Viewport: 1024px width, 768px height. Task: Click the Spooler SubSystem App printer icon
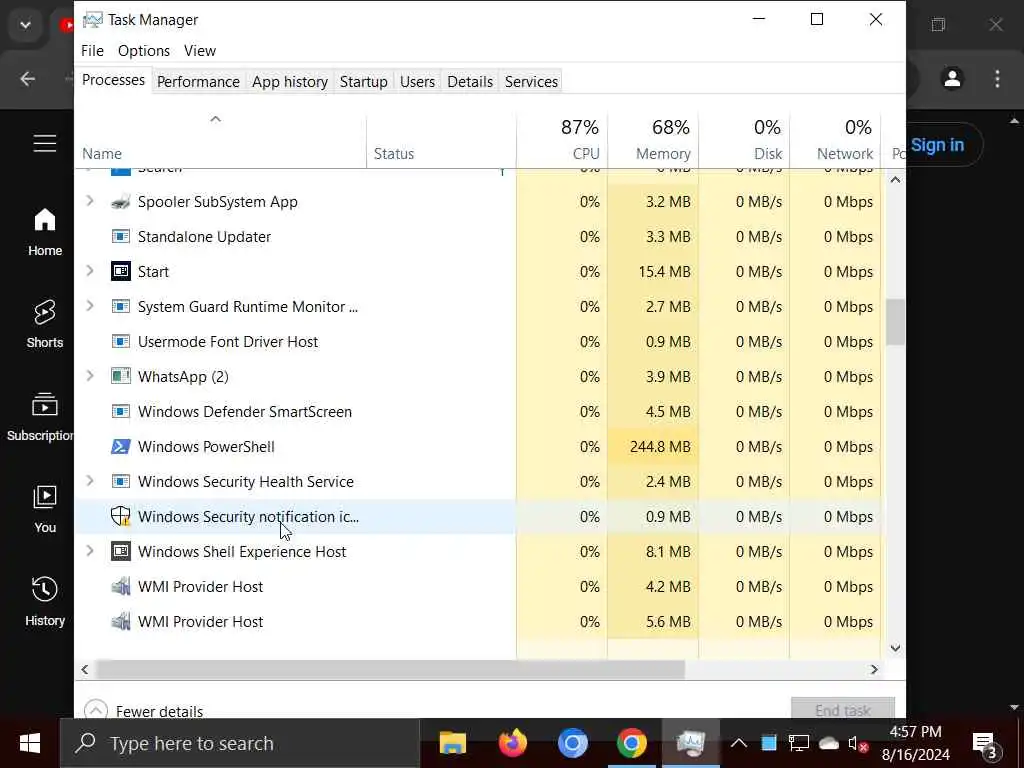tap(121, 202)
